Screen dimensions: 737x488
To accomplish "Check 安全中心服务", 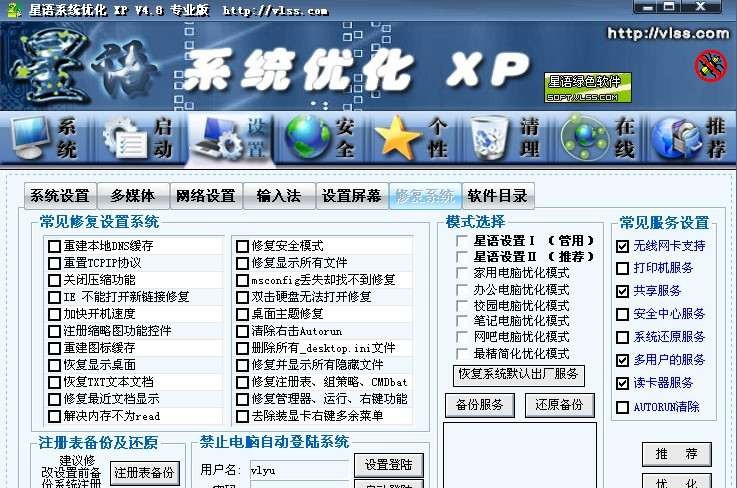I will click(622, 314).
